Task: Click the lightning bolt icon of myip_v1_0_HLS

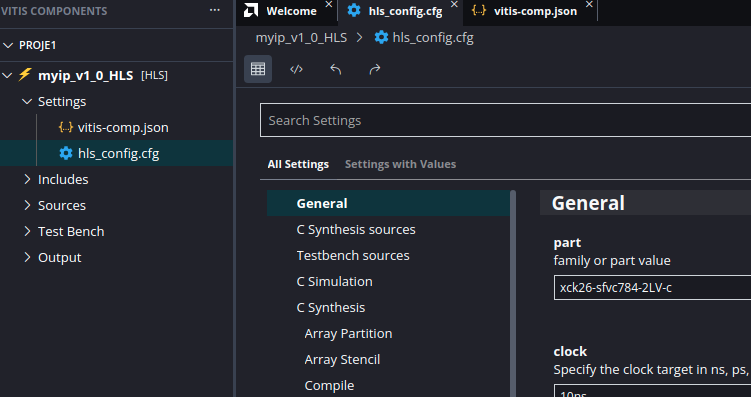Action: coord(25,75)
